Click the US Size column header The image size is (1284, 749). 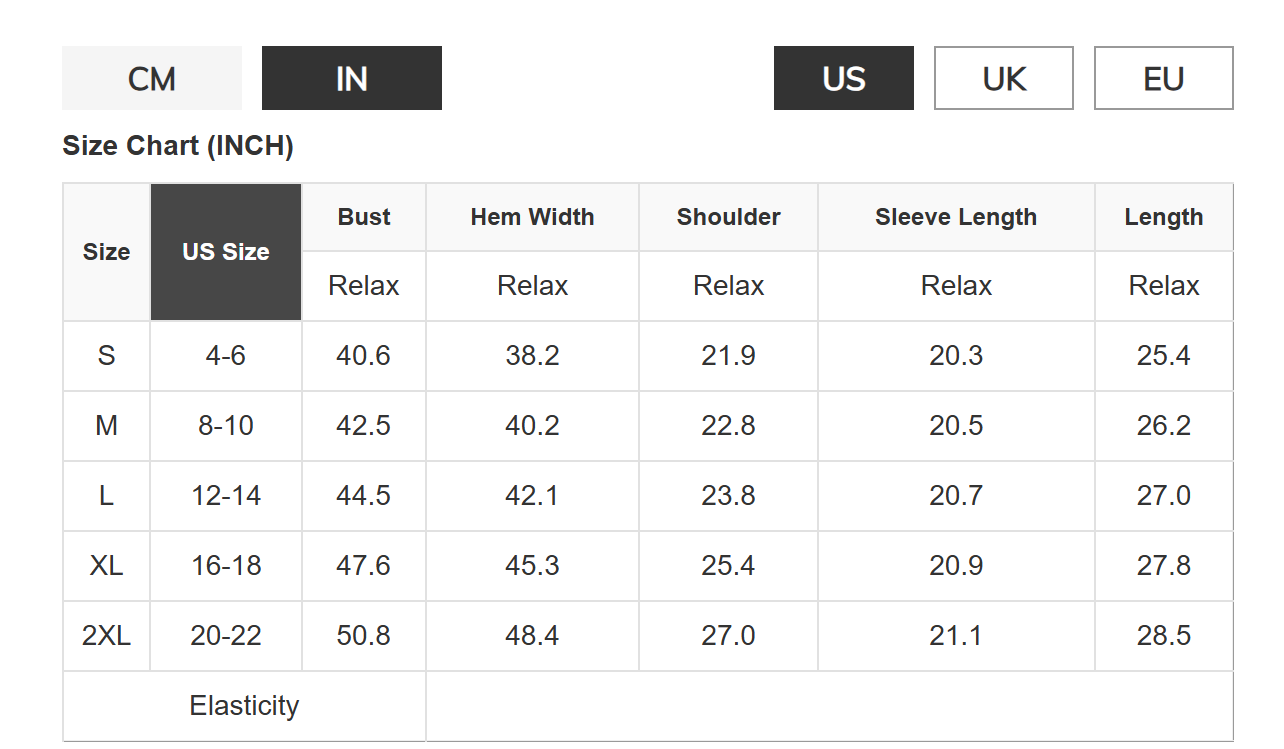pos(226,252)
